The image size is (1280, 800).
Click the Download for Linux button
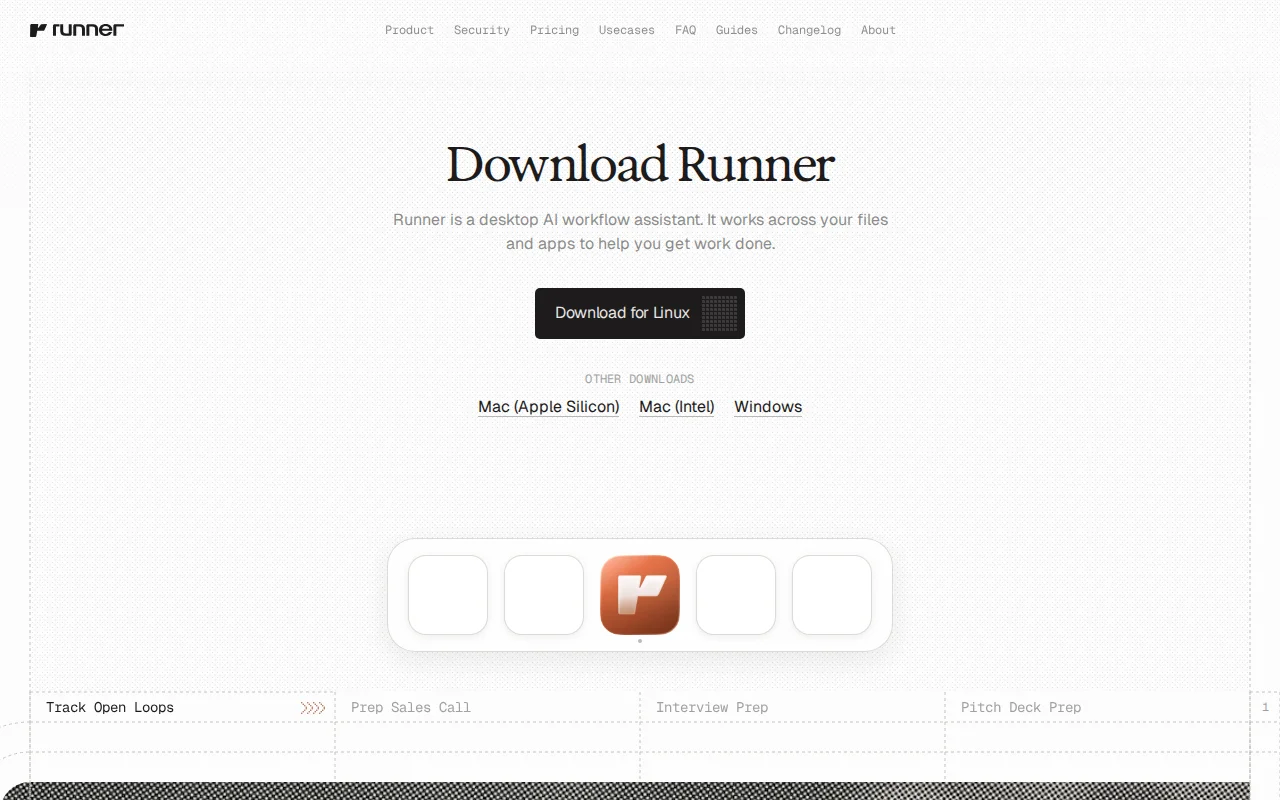pyautogui.click(x=640, y=313)
